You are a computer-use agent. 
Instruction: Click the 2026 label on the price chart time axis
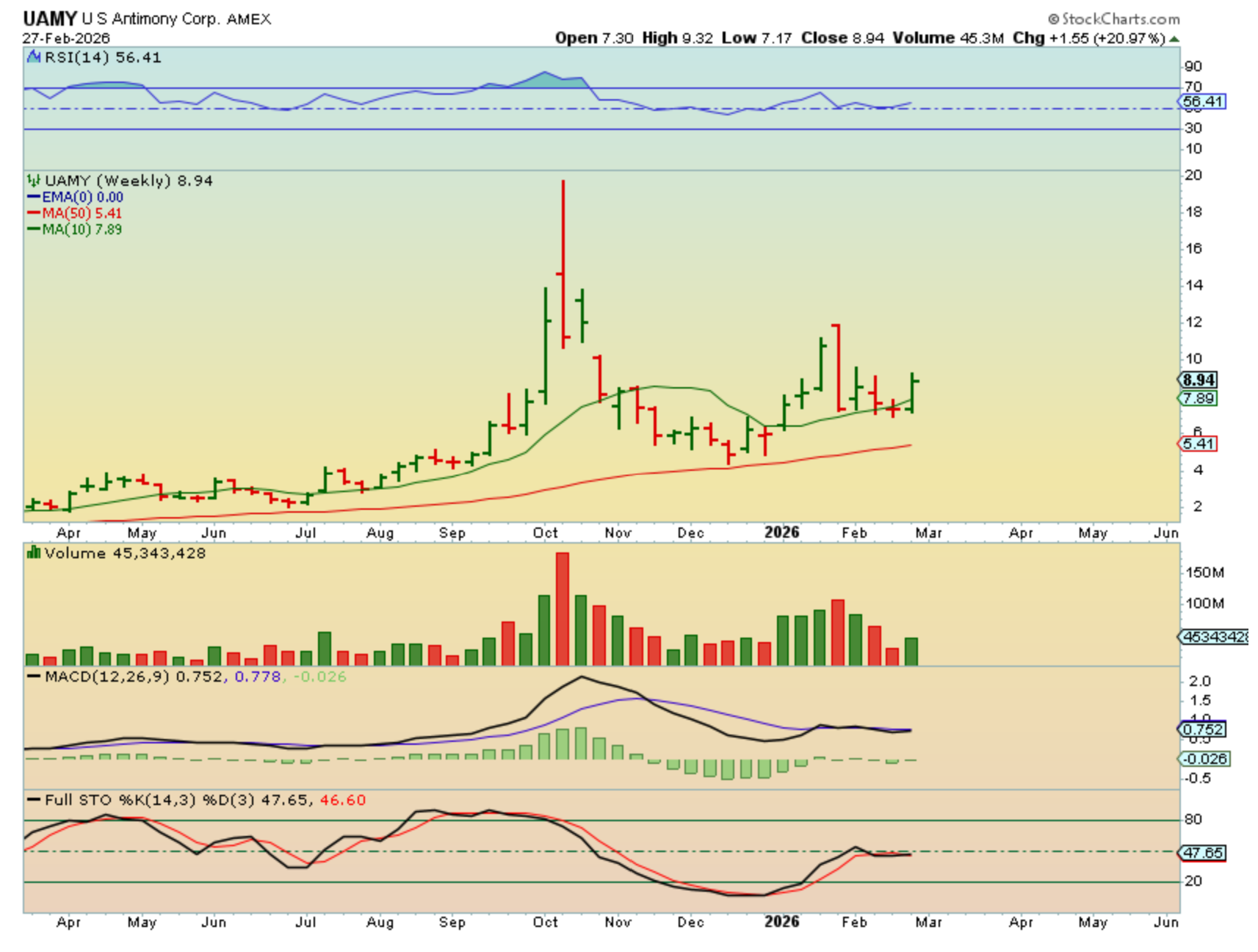click(x=781, y=533)
